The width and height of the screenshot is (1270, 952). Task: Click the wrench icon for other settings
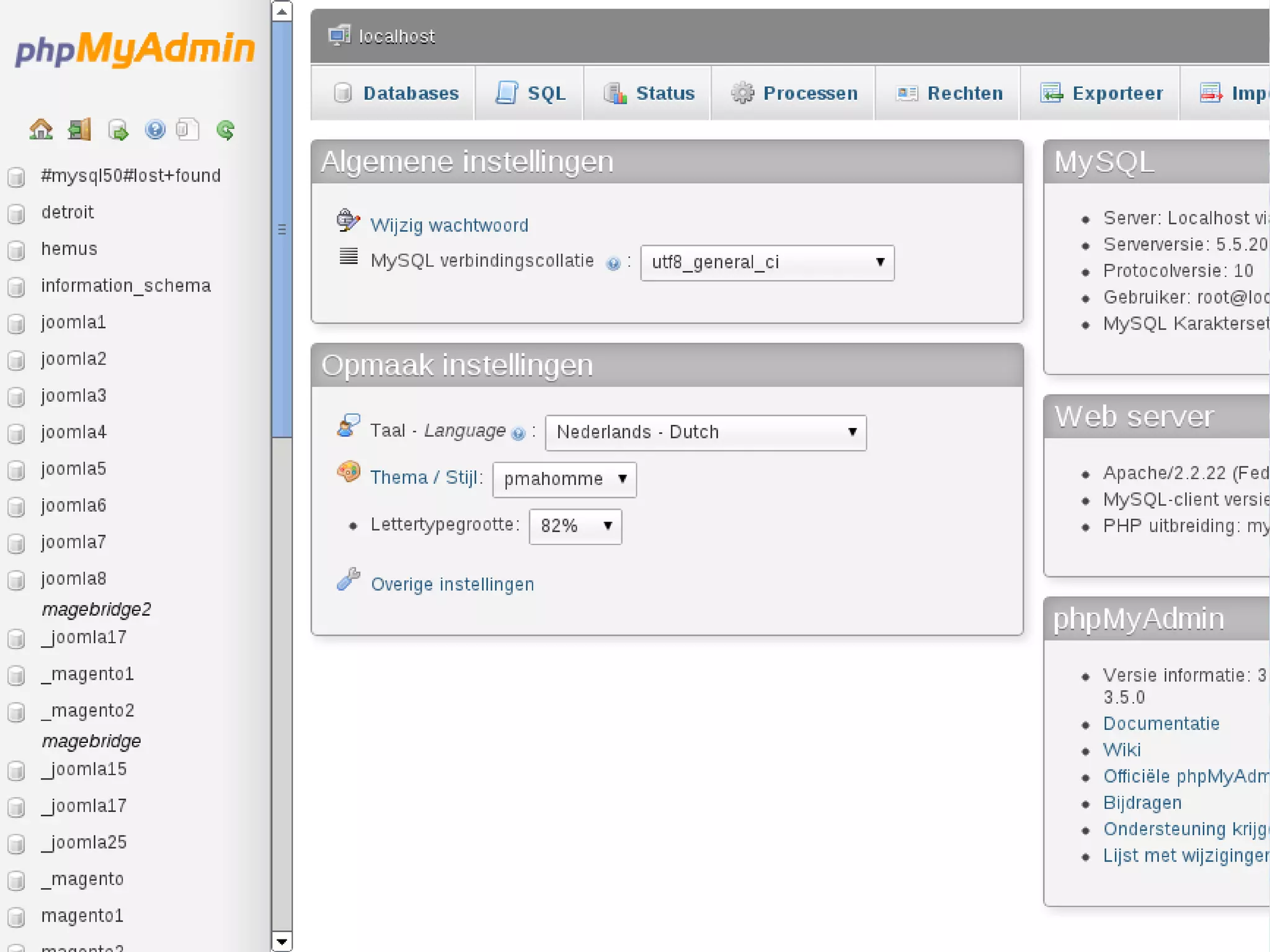click(x=348, y=579)
